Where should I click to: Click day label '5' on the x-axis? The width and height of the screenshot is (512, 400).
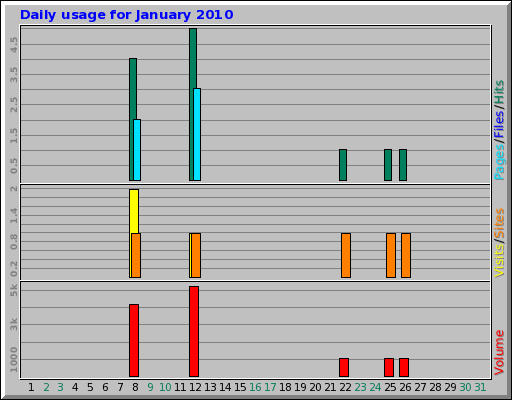90,387
